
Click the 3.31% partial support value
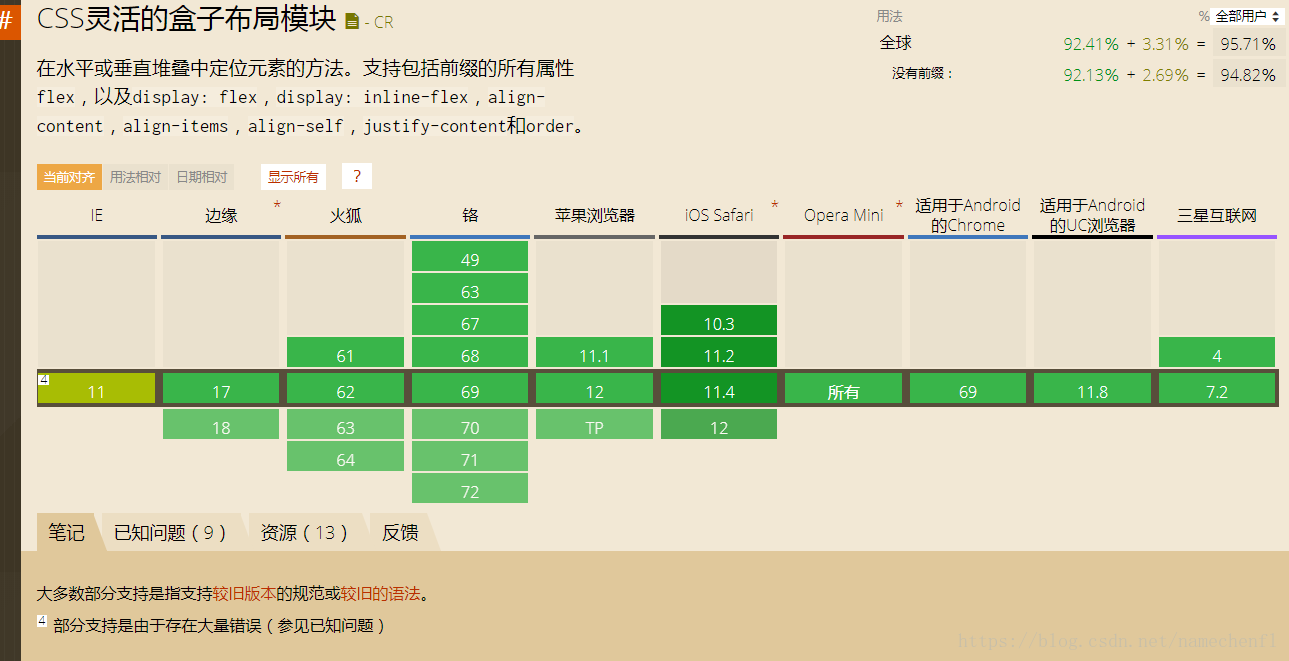1165,44
